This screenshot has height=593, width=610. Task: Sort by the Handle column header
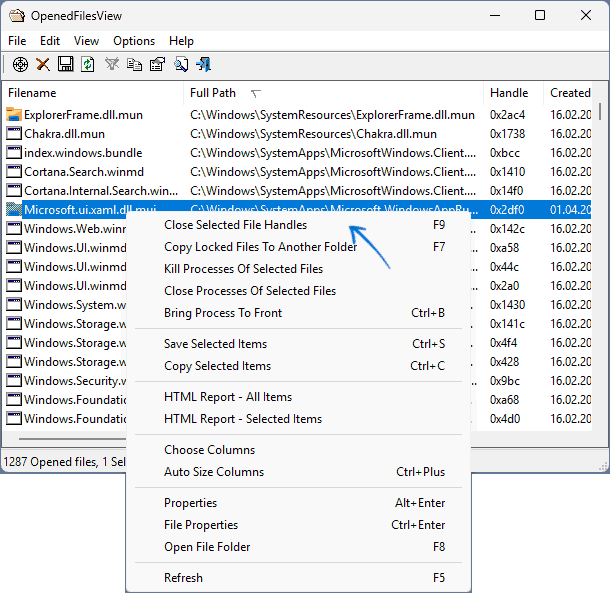click(509, 93)
